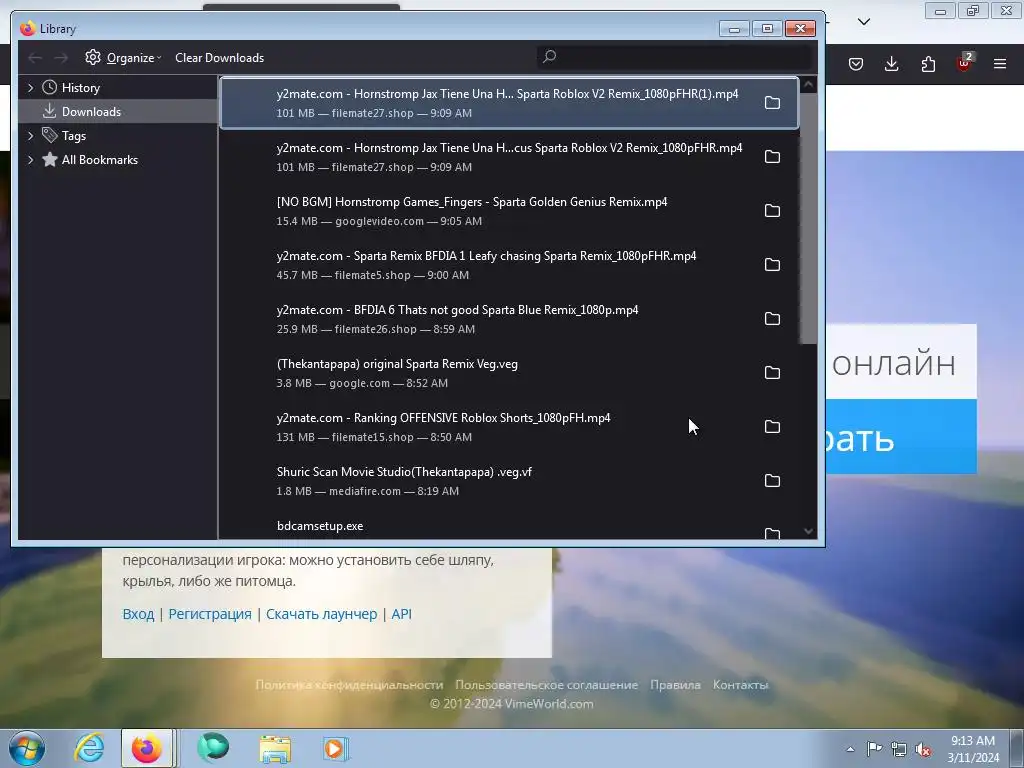Open the Firefox extensions puzzle icon
This screenshot has width=1024, height=768.
(x=928, y=64)
